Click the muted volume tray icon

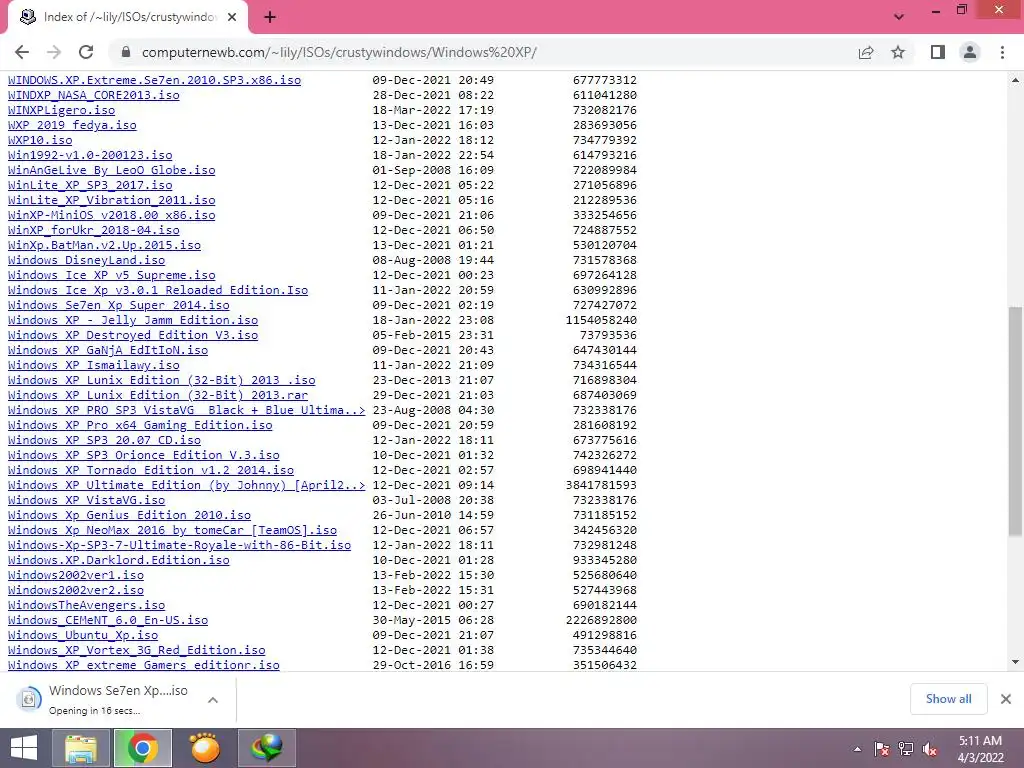(x=930, y=749)
